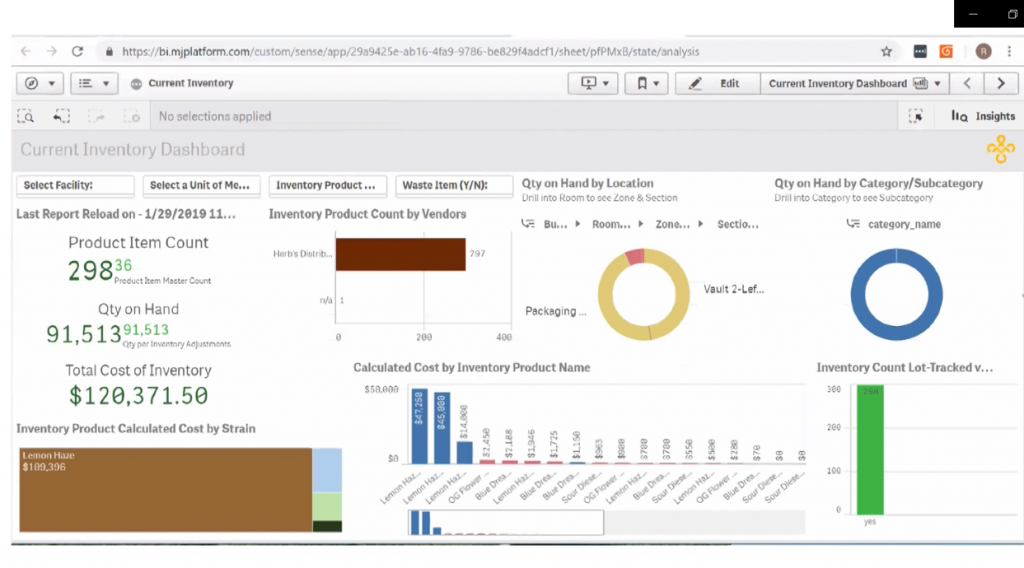Open the Bookmarks dropdown

[x=647, y=84]
